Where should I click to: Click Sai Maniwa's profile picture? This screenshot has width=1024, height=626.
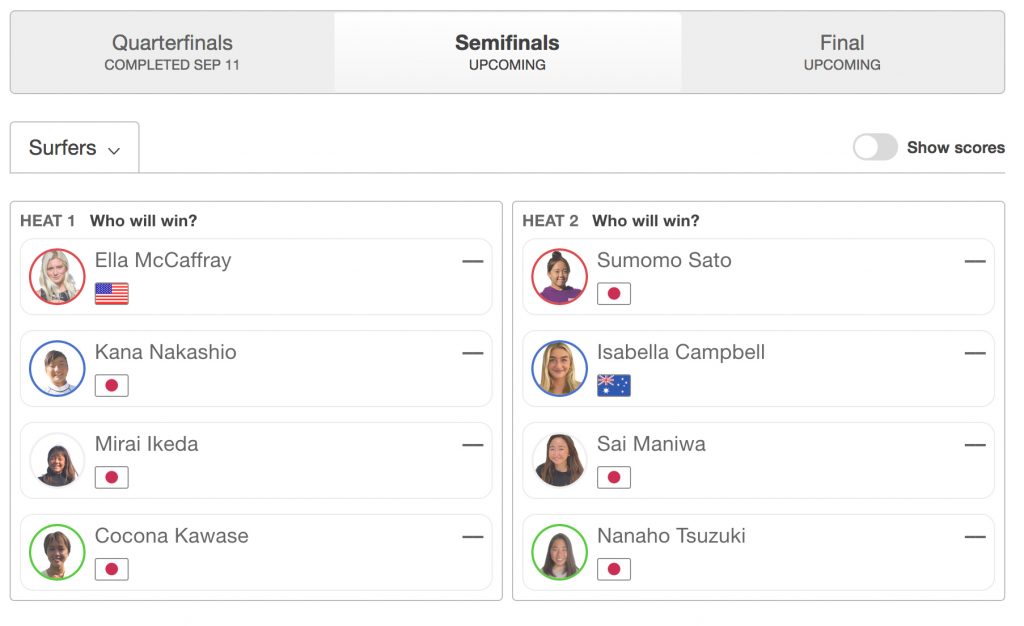click(559, 460)
